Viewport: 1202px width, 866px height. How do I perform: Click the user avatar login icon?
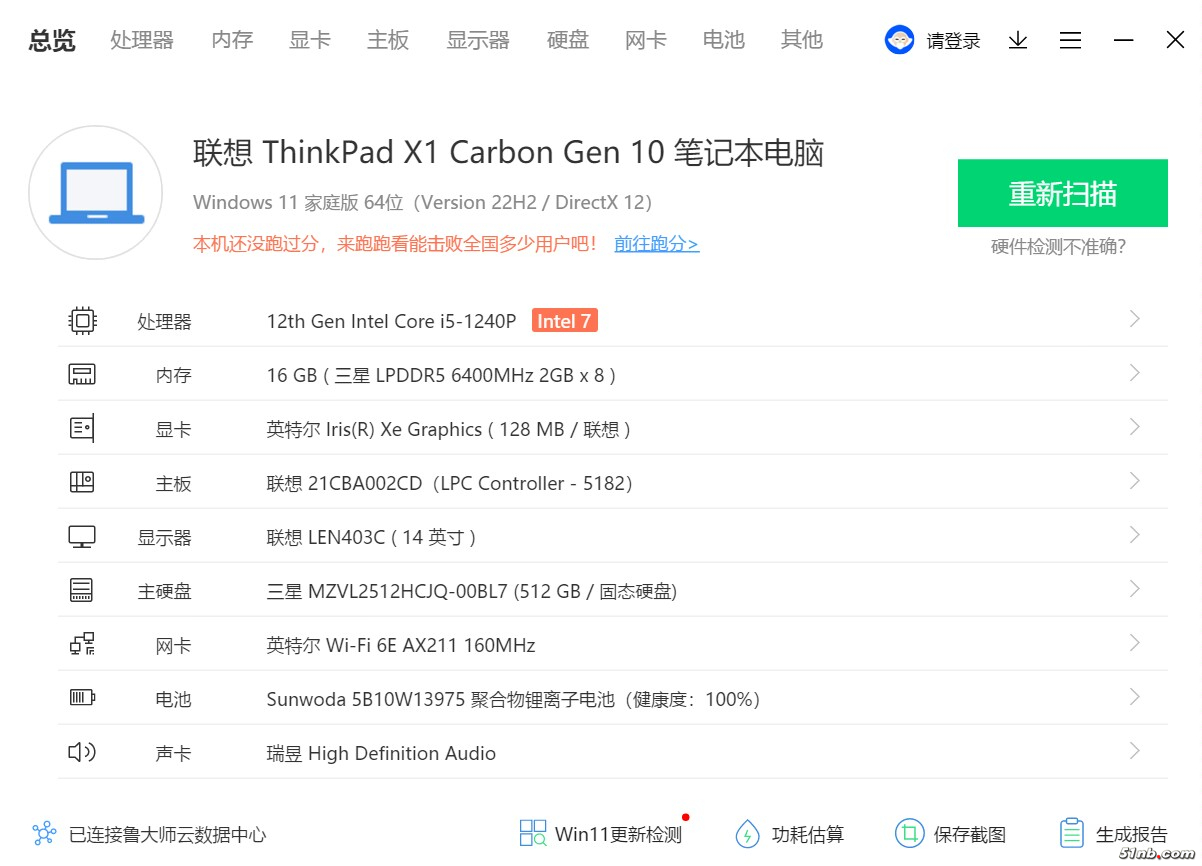(x=900, y=40)
